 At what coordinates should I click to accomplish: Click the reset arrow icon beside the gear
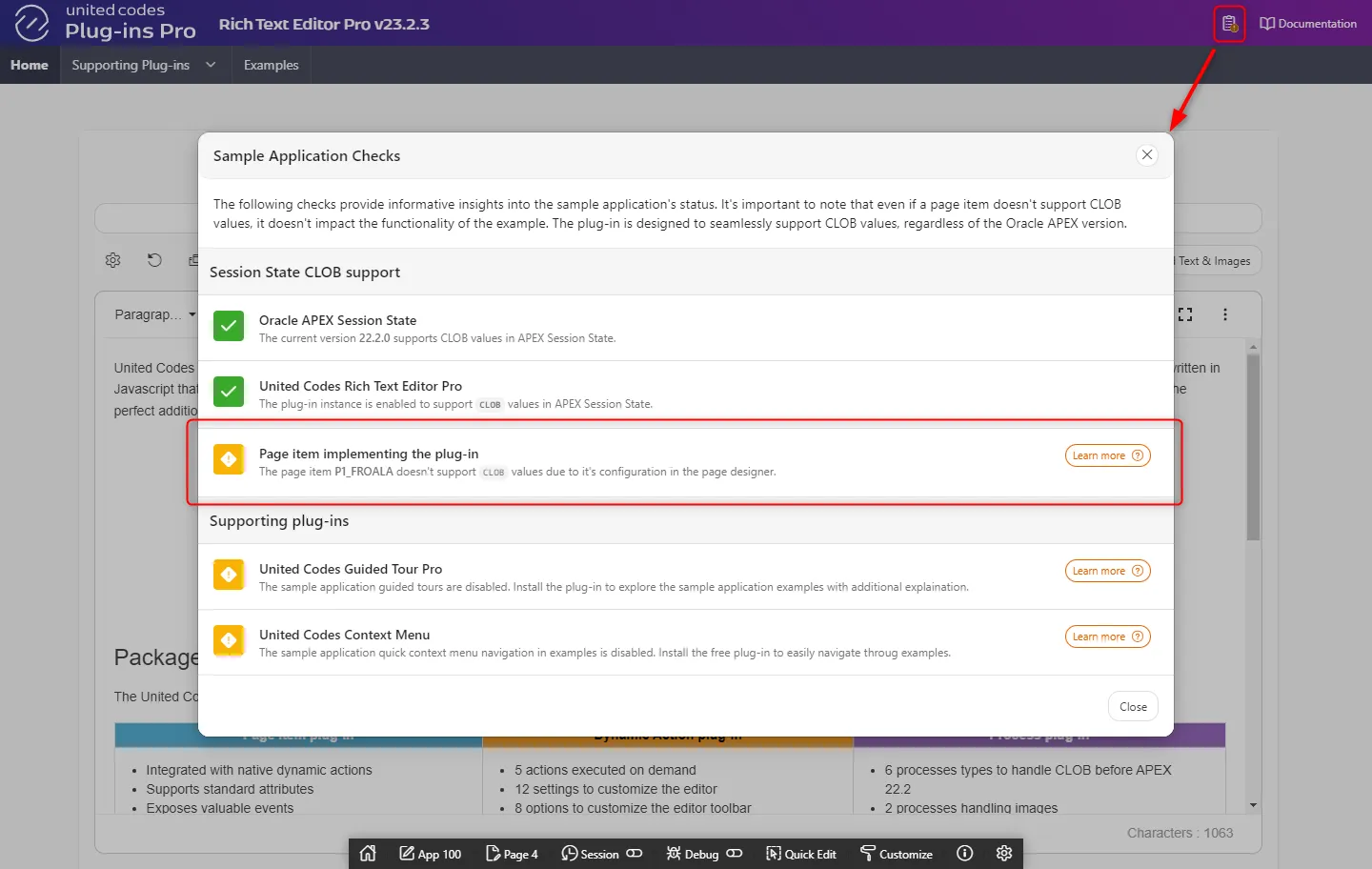pyautogui.click(x=154, y=260)
